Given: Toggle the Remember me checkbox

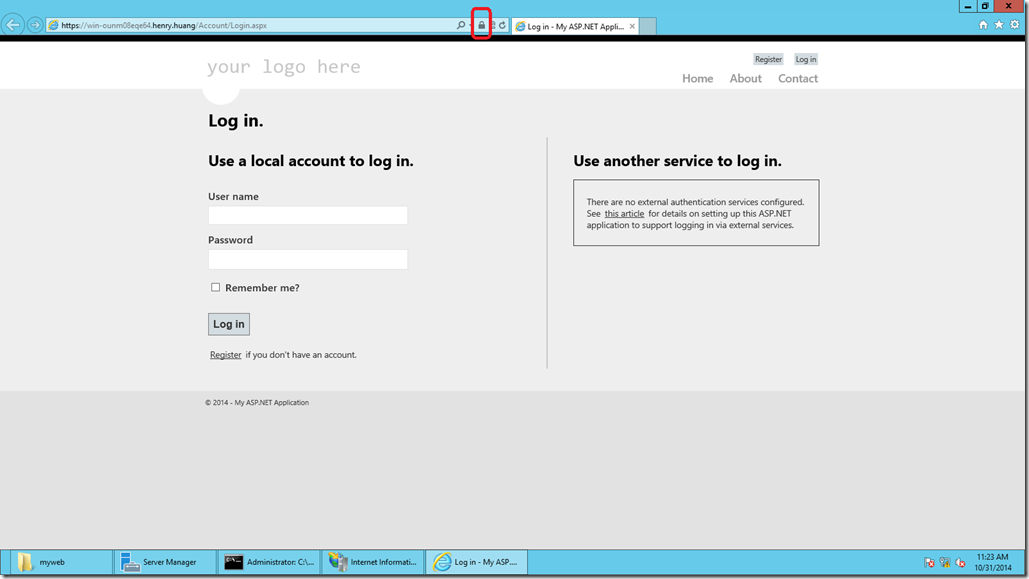Looking at the screenshot, I should click(215, 287).
